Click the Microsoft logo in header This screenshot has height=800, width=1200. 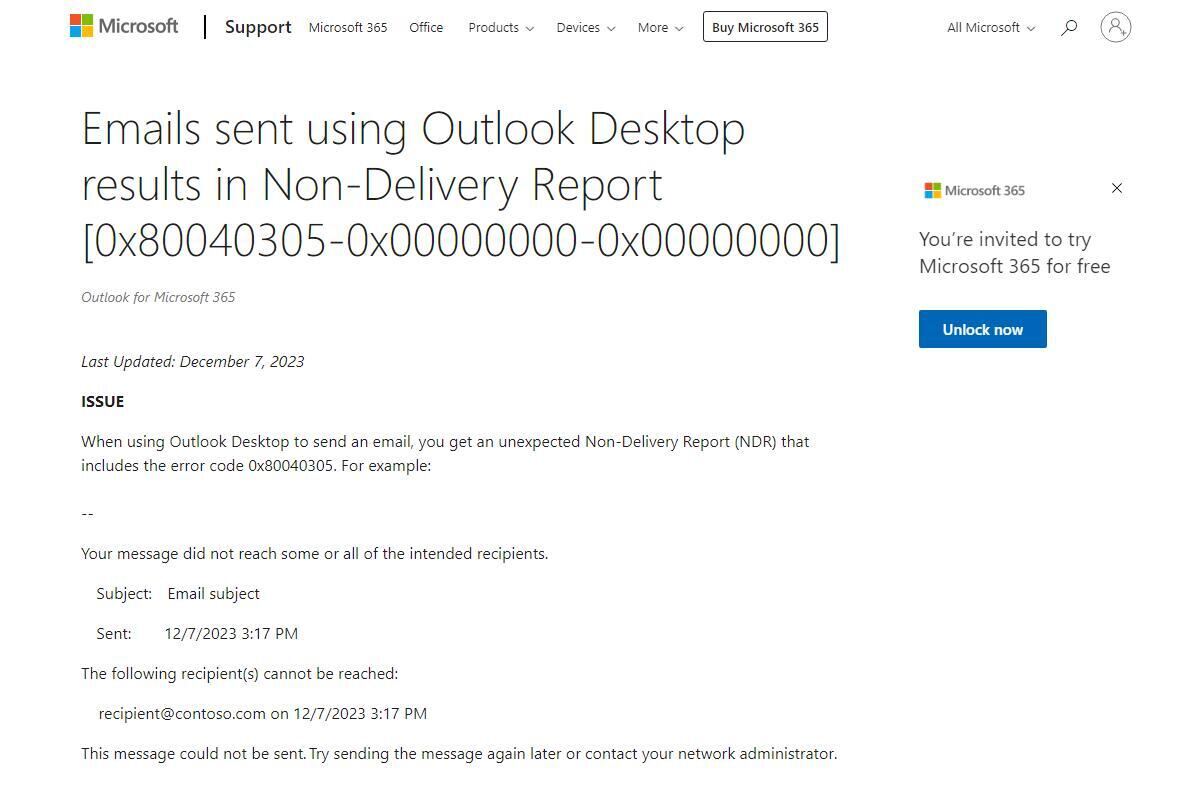(124, 26)
